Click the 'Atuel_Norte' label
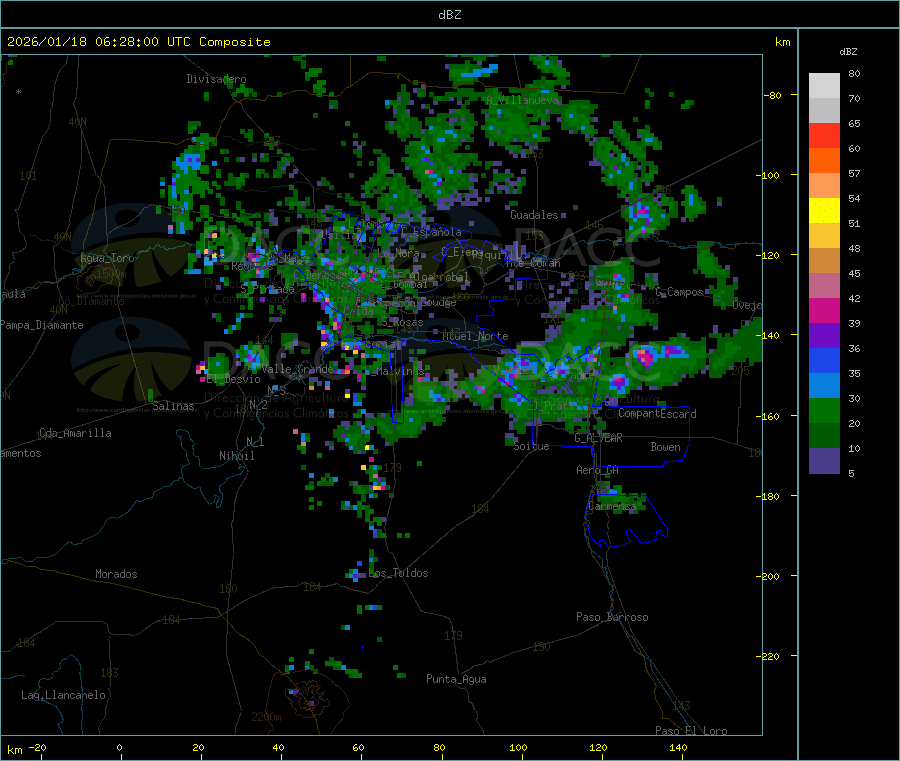The image size is (900, 761). 475,336
